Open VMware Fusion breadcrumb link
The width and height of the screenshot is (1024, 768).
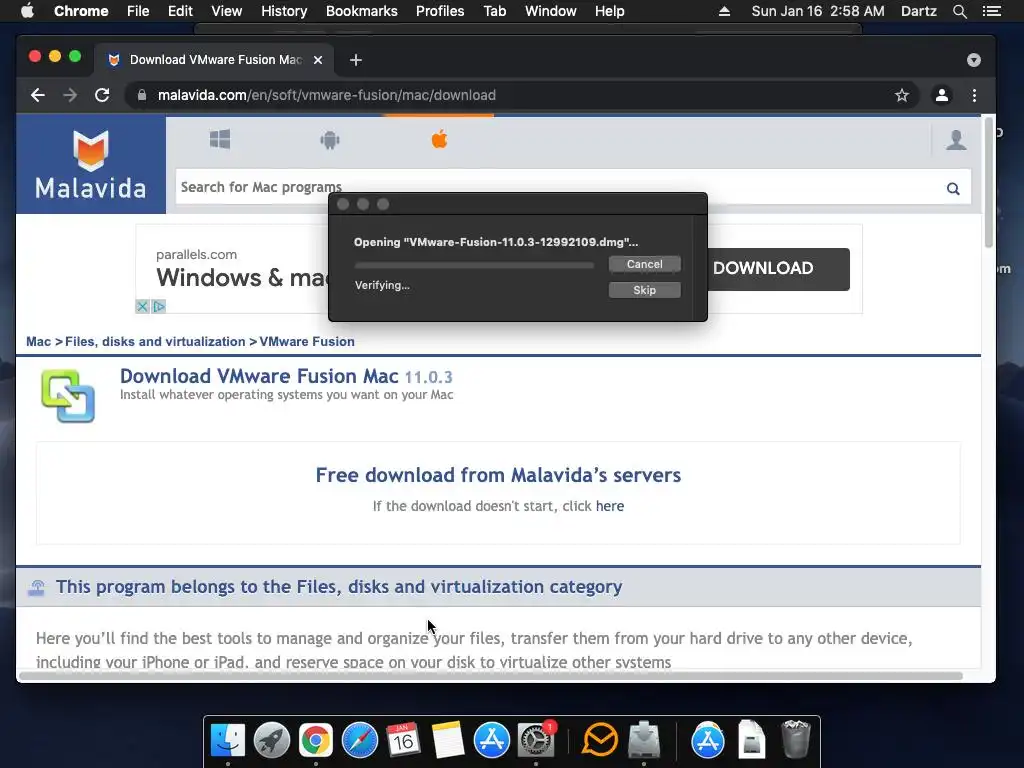(307, 342)
